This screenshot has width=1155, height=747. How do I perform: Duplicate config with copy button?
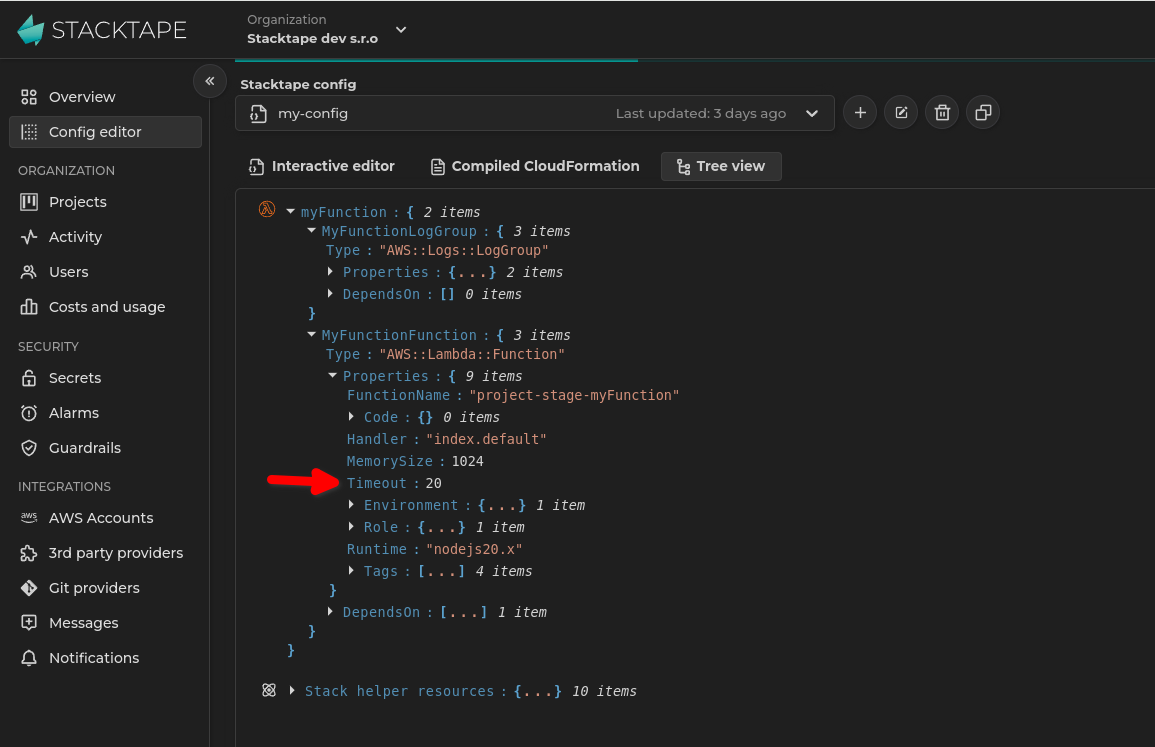(x=983, y=113)
